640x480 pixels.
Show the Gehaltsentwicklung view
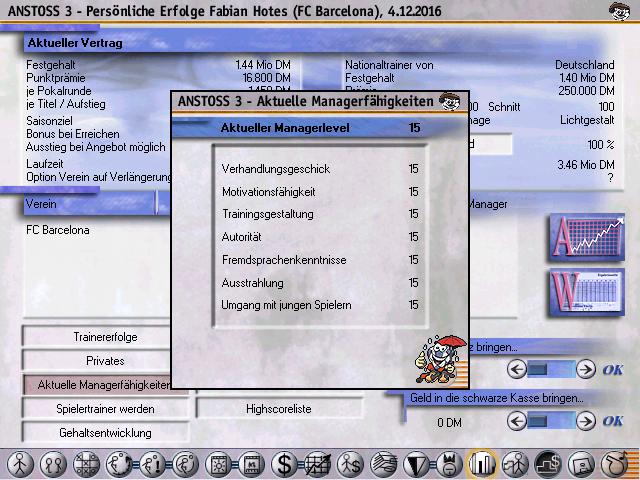click(x=105, y=433)
